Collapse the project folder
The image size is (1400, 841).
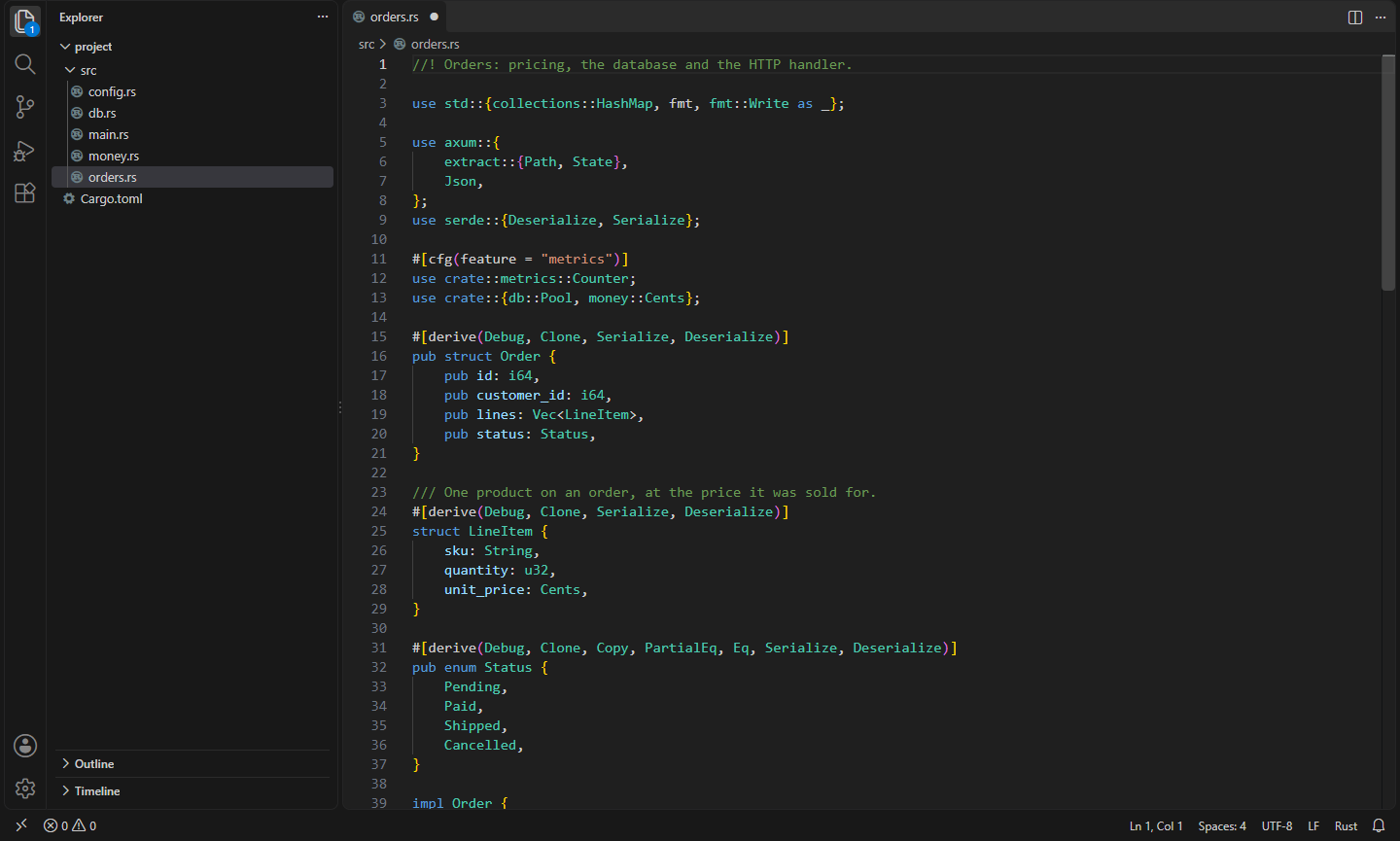(192, 47)
